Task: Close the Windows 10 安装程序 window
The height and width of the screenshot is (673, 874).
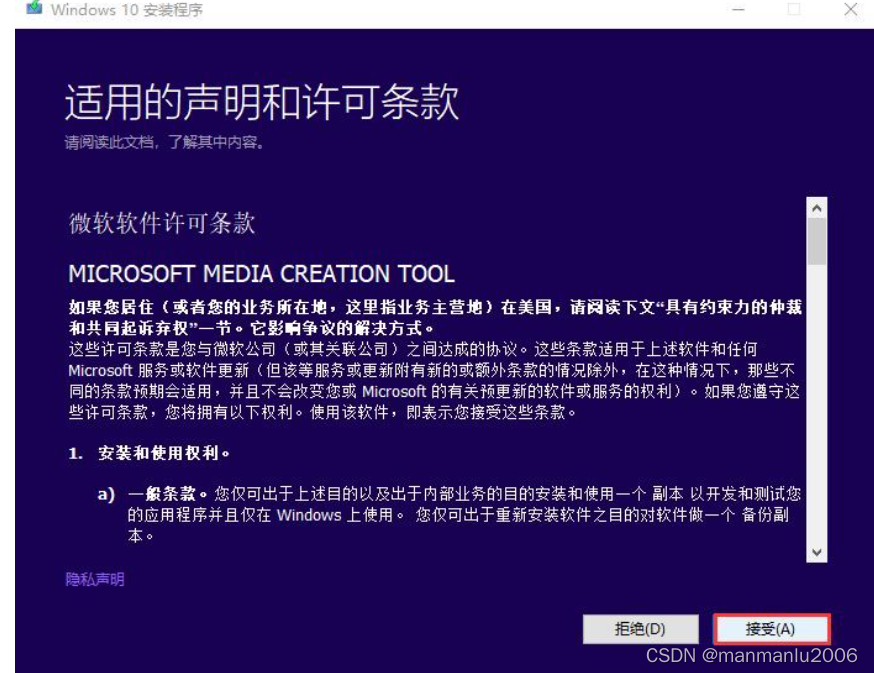Action: [x=851, y=9]
